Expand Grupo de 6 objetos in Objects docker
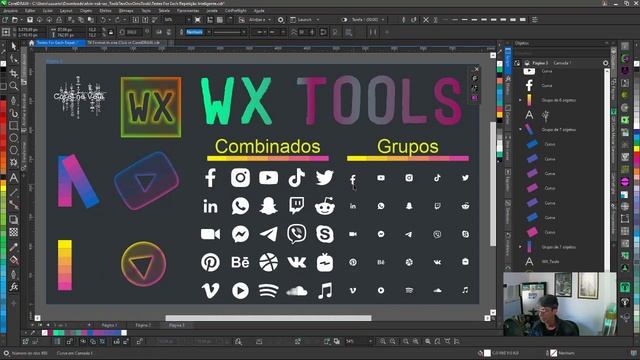 [520, 100]
